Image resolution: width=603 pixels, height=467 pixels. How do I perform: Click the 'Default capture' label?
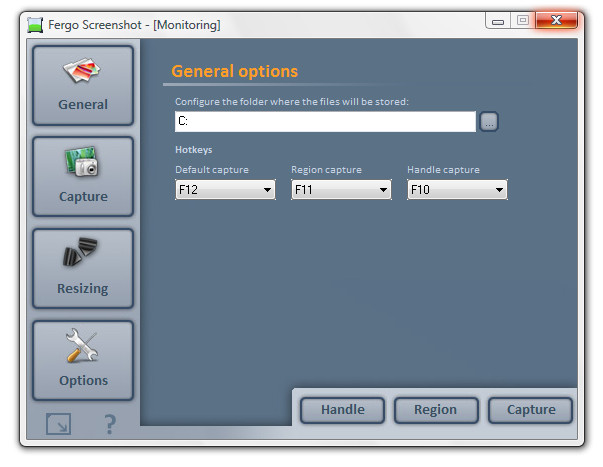(212, 170)
